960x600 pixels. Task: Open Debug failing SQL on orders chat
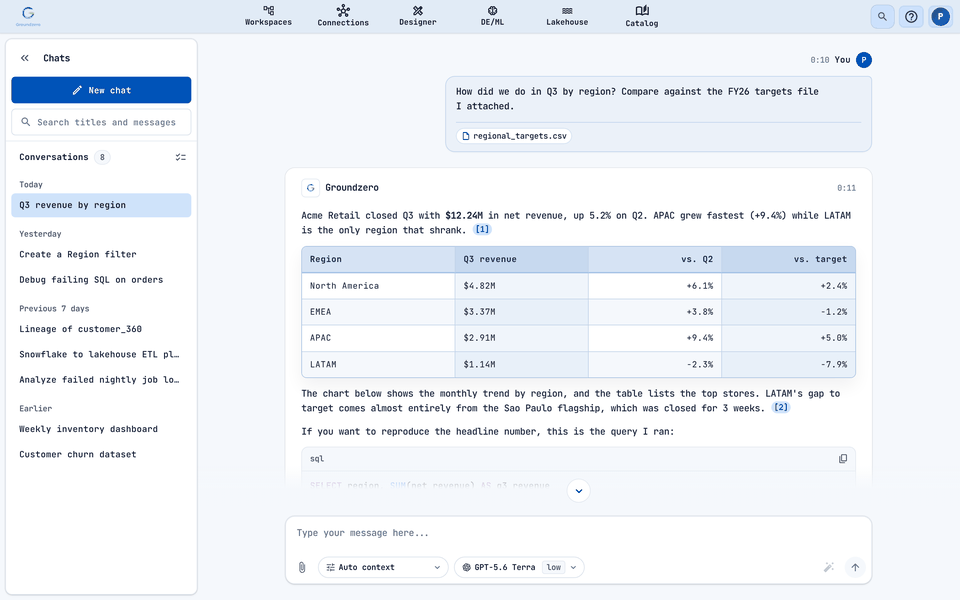101,280
